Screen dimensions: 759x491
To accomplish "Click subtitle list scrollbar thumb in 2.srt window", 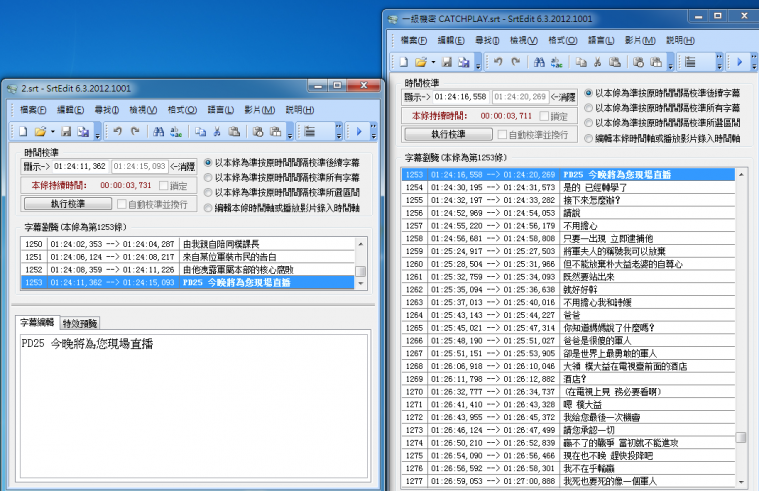I will pyautogui.click(x=361, y=271).
